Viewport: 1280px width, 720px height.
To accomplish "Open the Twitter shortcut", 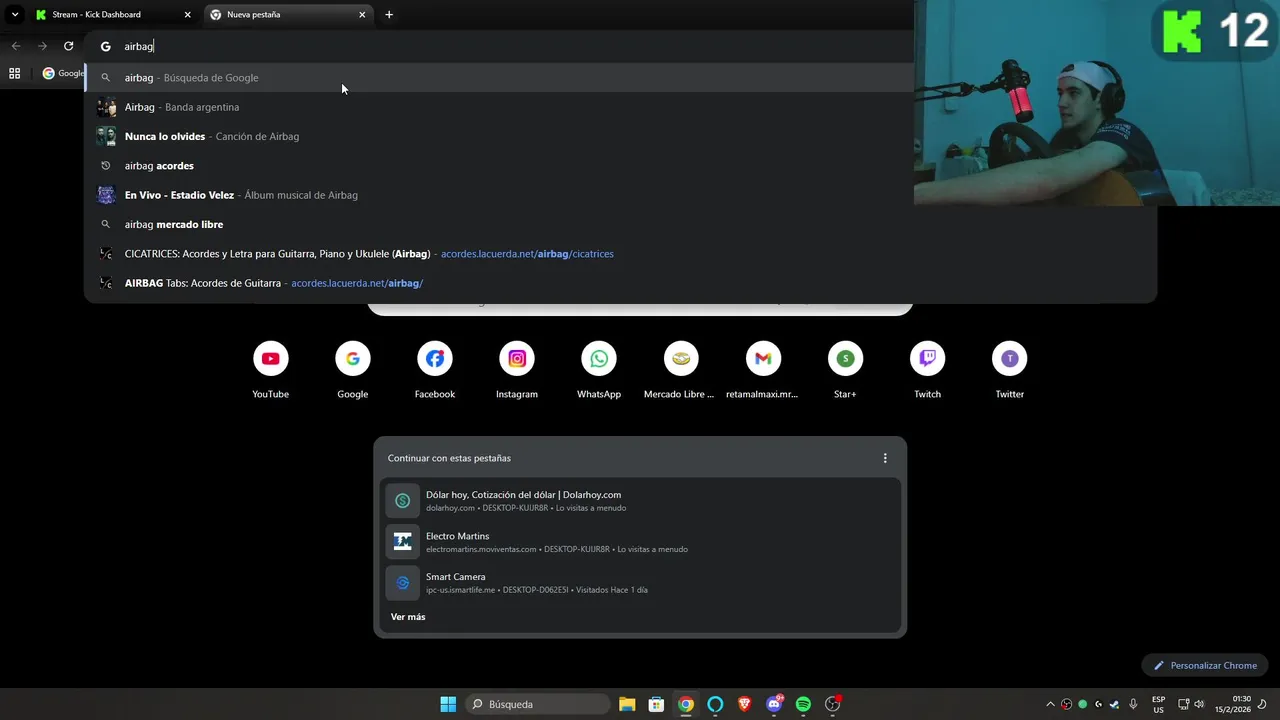I will click(x=1009, y=369).
